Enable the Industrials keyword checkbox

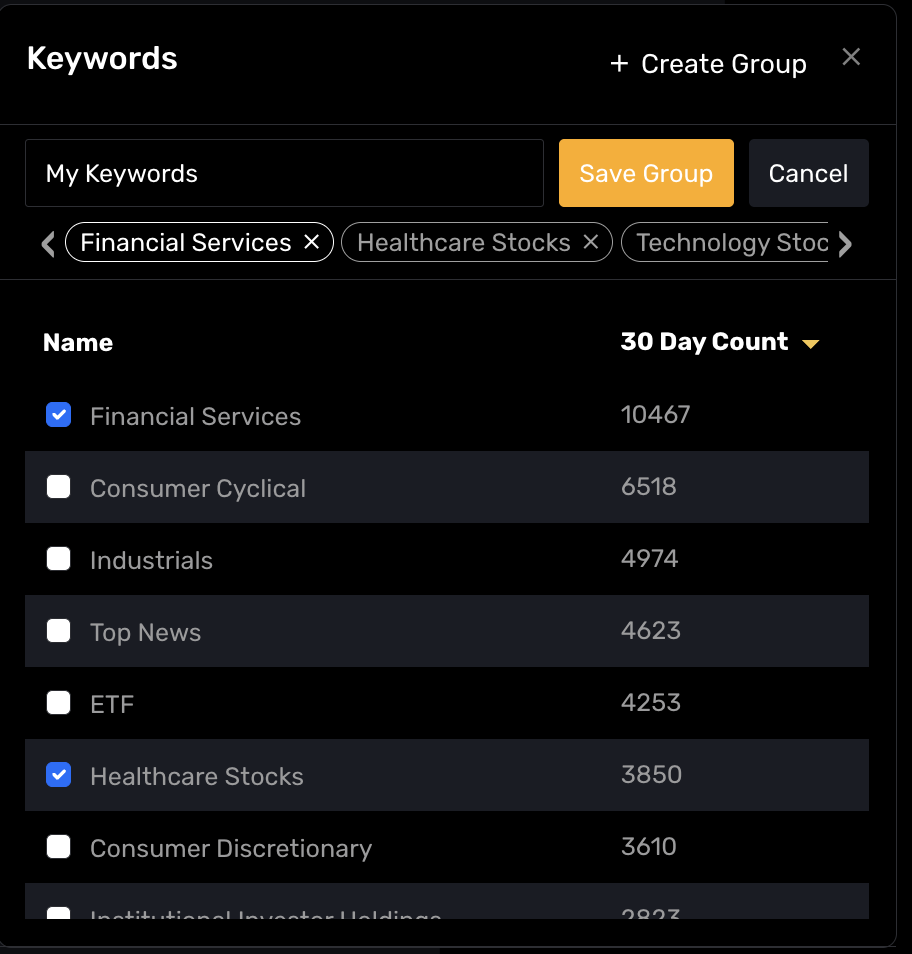(59, 559)
